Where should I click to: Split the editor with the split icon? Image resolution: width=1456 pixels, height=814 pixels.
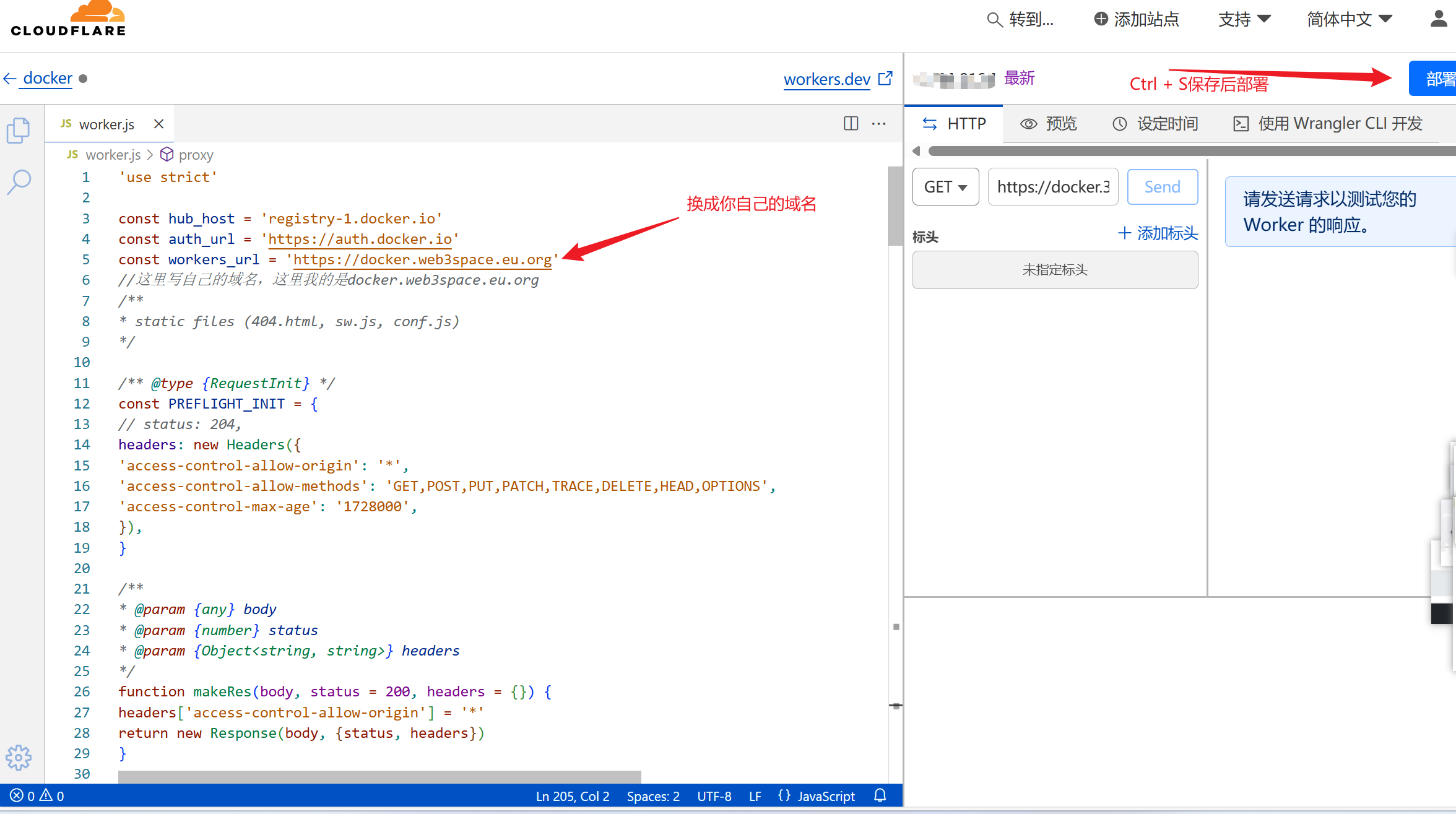(x=851, y=124)
